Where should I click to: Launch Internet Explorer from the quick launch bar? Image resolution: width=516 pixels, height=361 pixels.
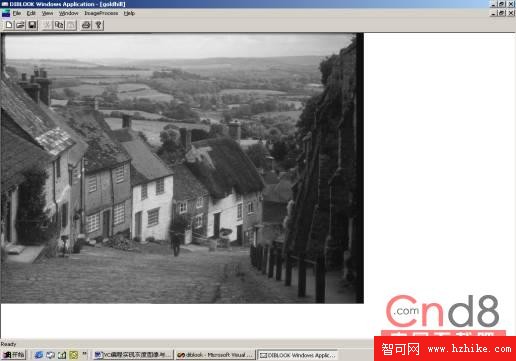coord(39,355)
